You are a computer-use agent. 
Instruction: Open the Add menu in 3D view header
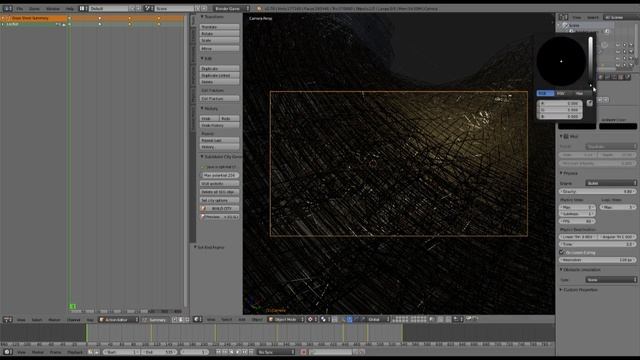[x=242, y=319]
